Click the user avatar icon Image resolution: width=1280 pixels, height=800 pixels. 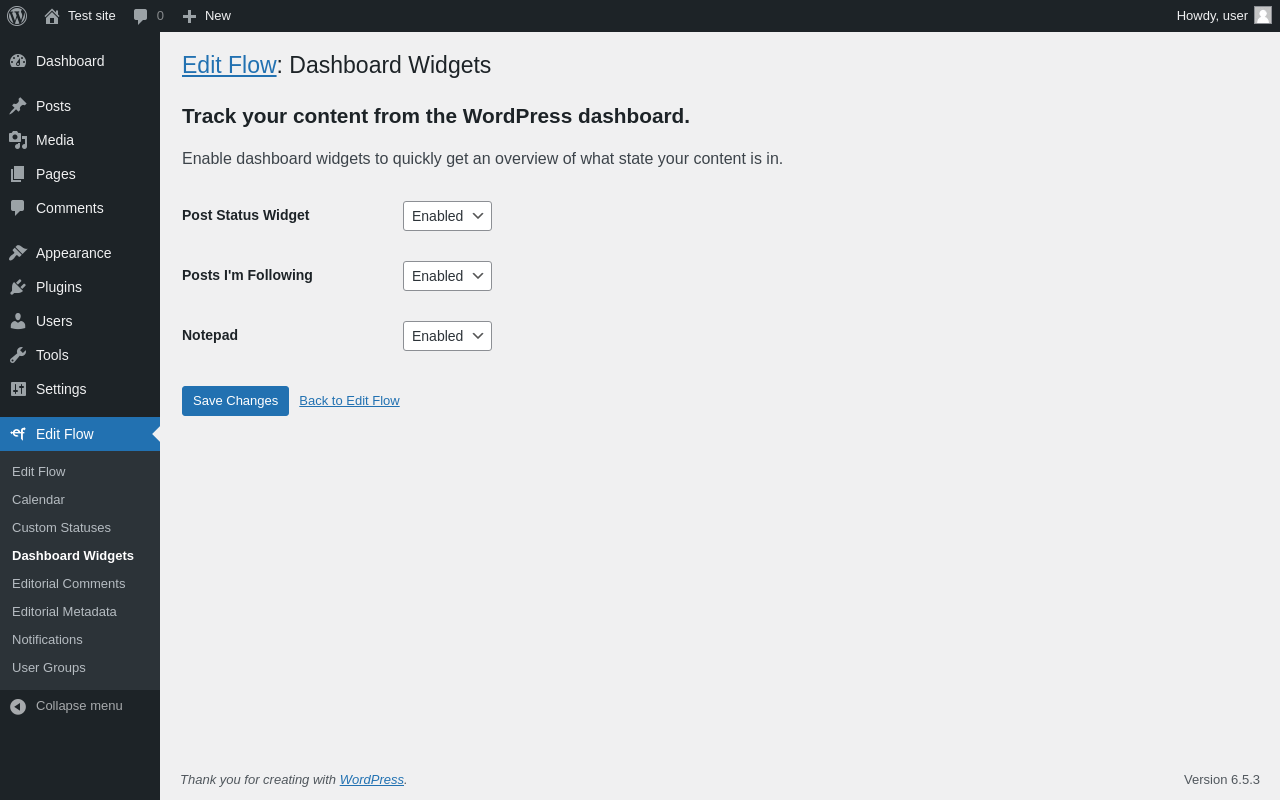click(x=1263, y=15)
